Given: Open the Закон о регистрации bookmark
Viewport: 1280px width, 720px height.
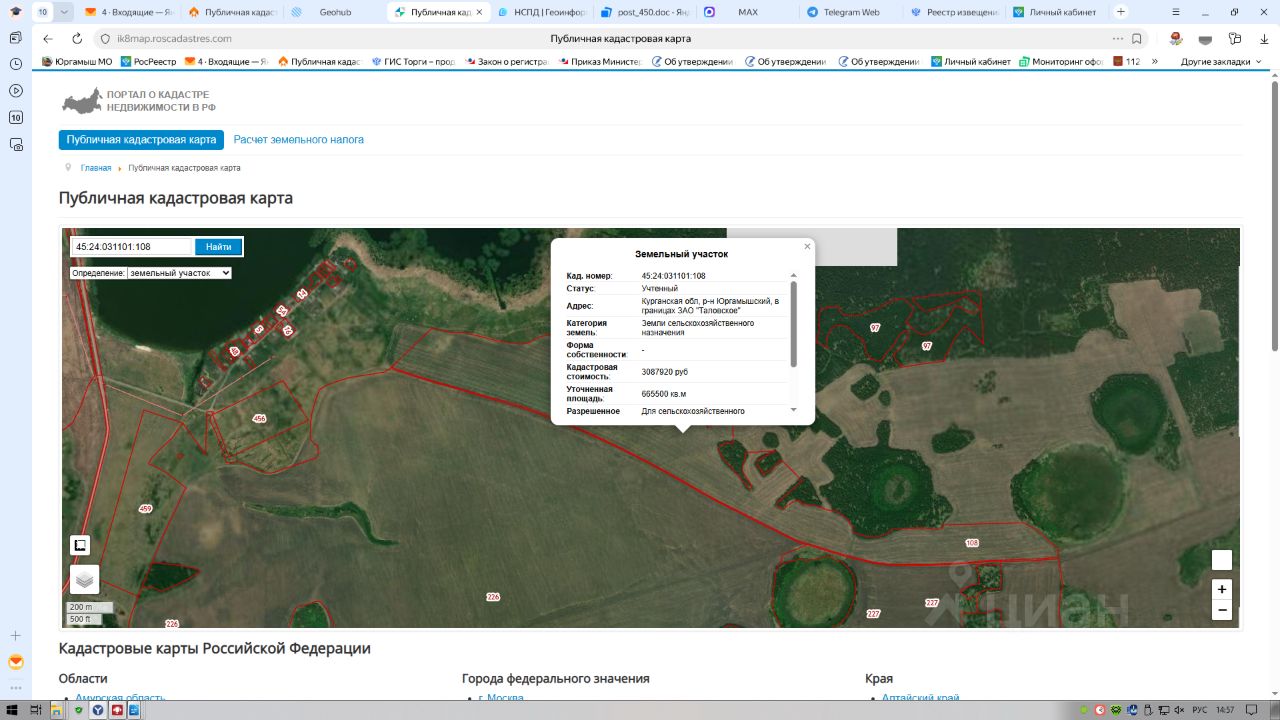Looking at the screenshot, I should pyautogui.click(x=506, y=61).
